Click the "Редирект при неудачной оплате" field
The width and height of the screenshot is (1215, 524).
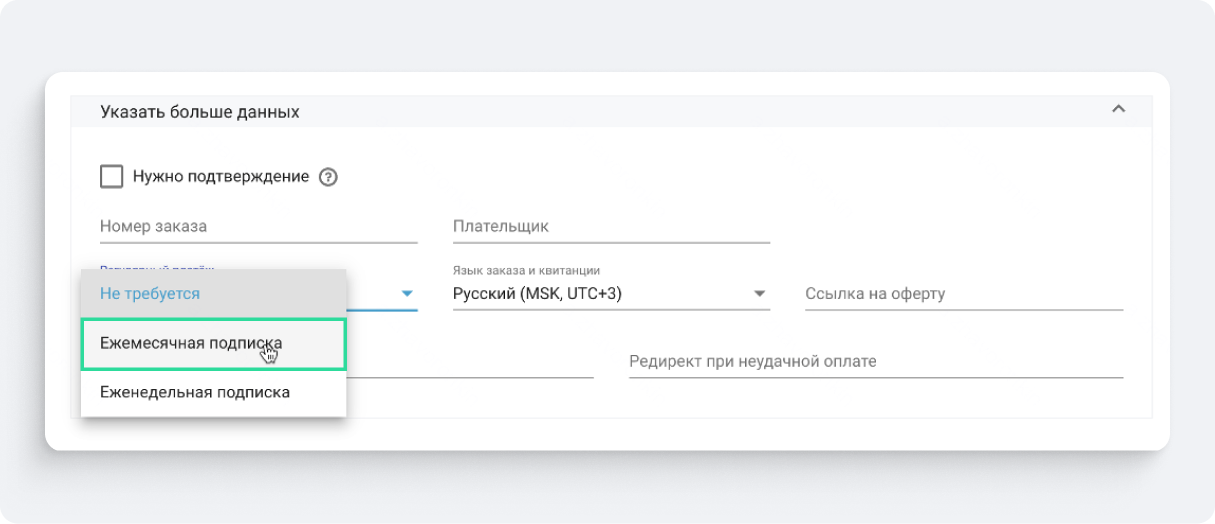[875, 361]
